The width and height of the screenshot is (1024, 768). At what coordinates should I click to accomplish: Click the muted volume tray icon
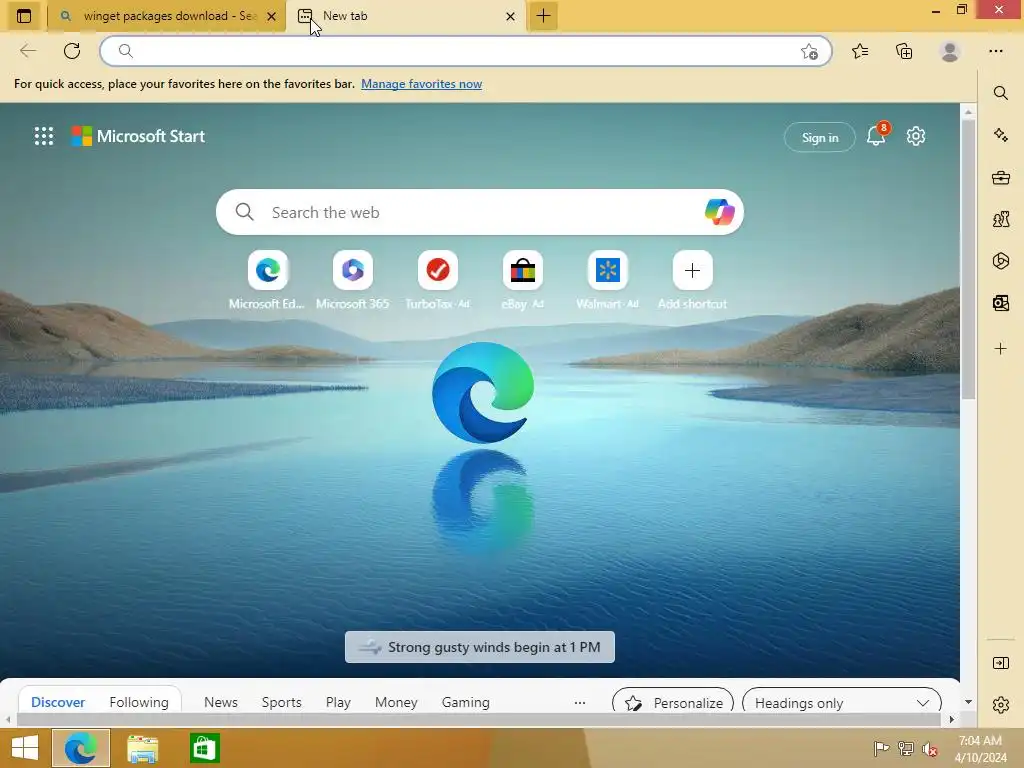pos(929,749)
